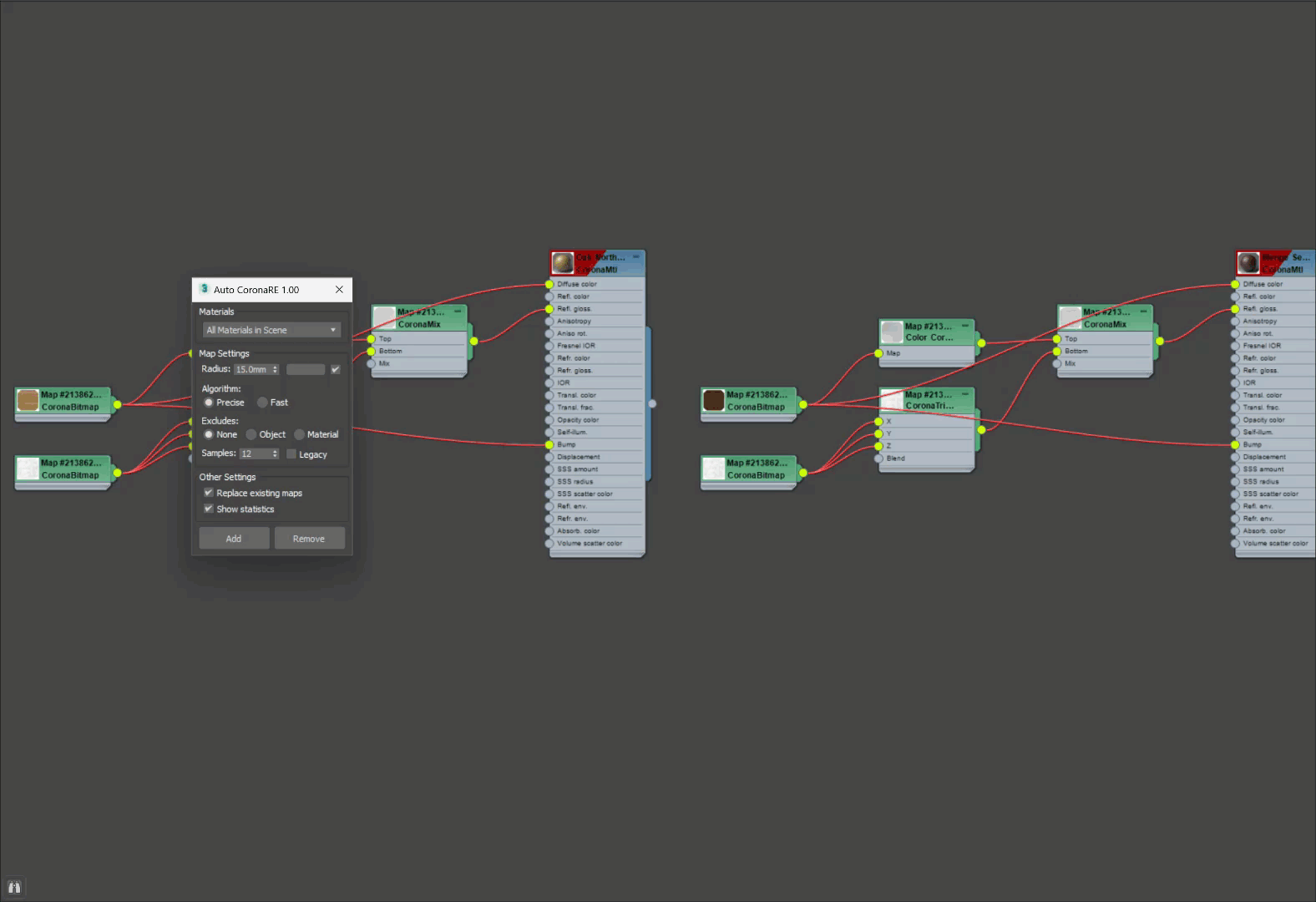
Task: Click the Samples value field
Action: pyautogui.click(x=255, y=454)
